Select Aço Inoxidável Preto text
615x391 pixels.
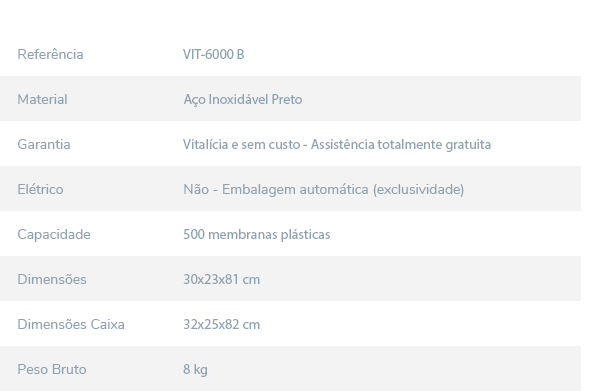[242, 99]
